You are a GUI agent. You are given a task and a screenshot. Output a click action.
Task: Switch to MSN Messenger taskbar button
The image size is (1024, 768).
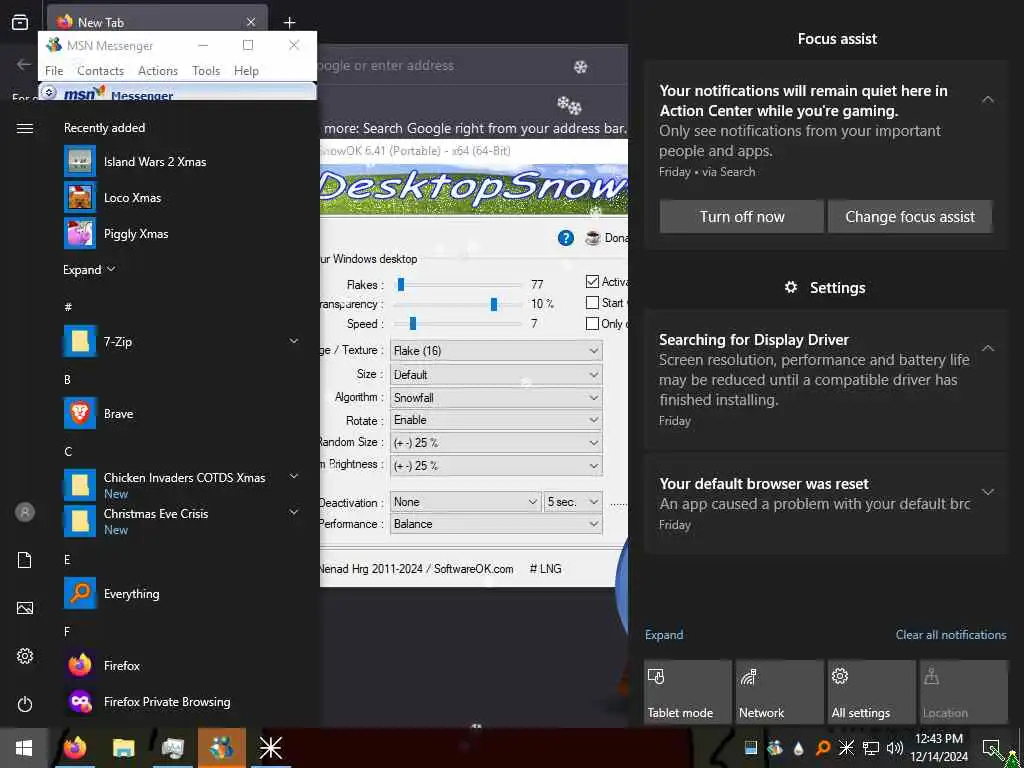[221, 748]
